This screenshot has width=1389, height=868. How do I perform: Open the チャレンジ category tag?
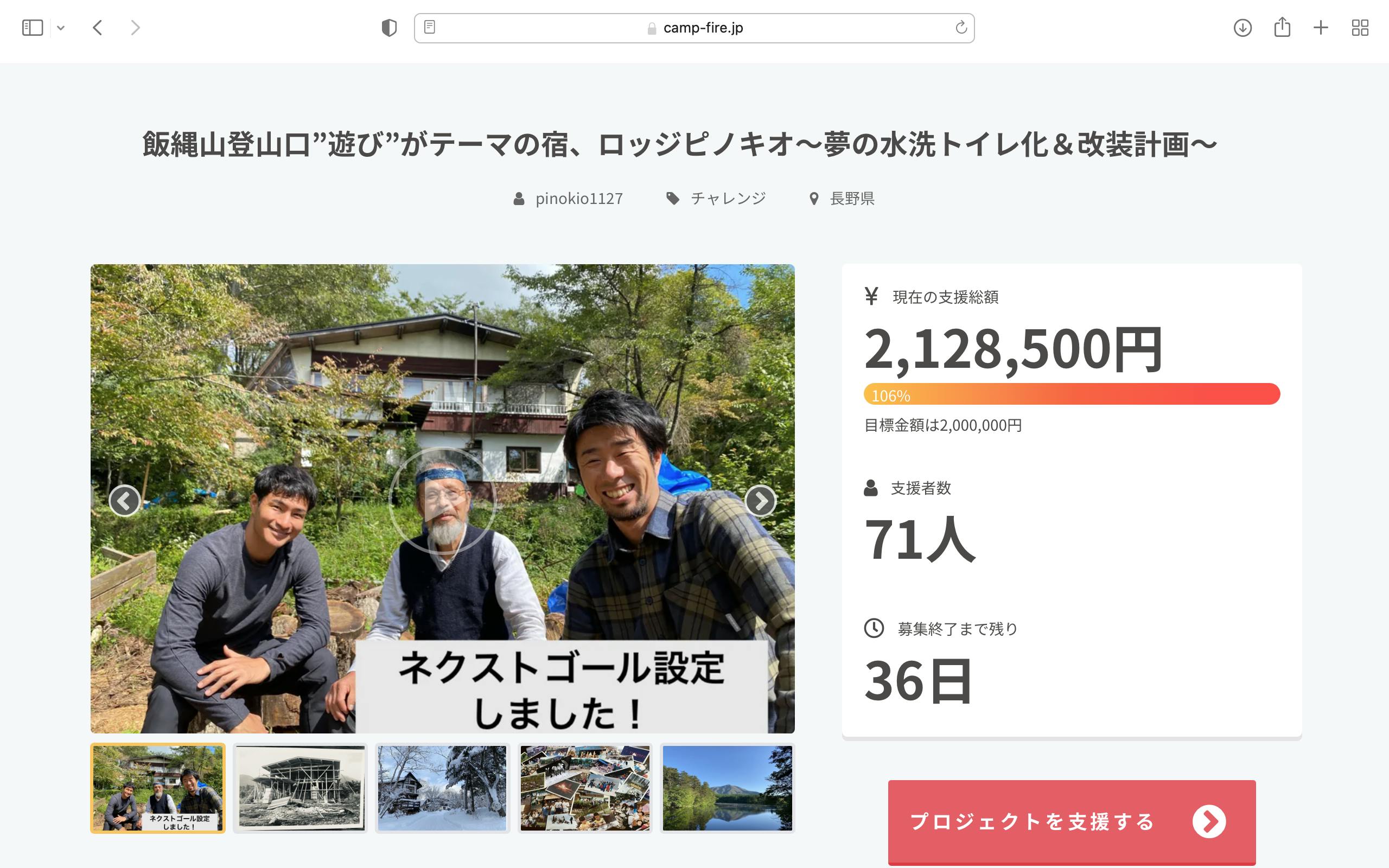727,199
